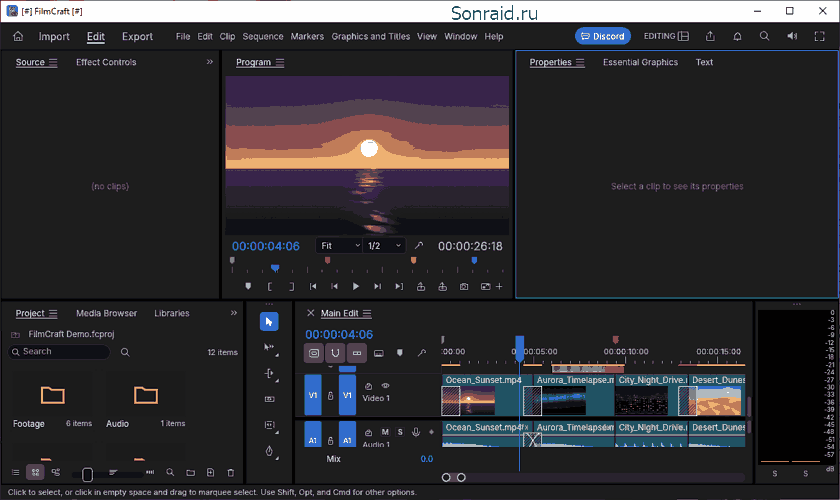Open Program panel hamburger menu
The height and width of the screenshot is (500, 840).
click(280, 62)
